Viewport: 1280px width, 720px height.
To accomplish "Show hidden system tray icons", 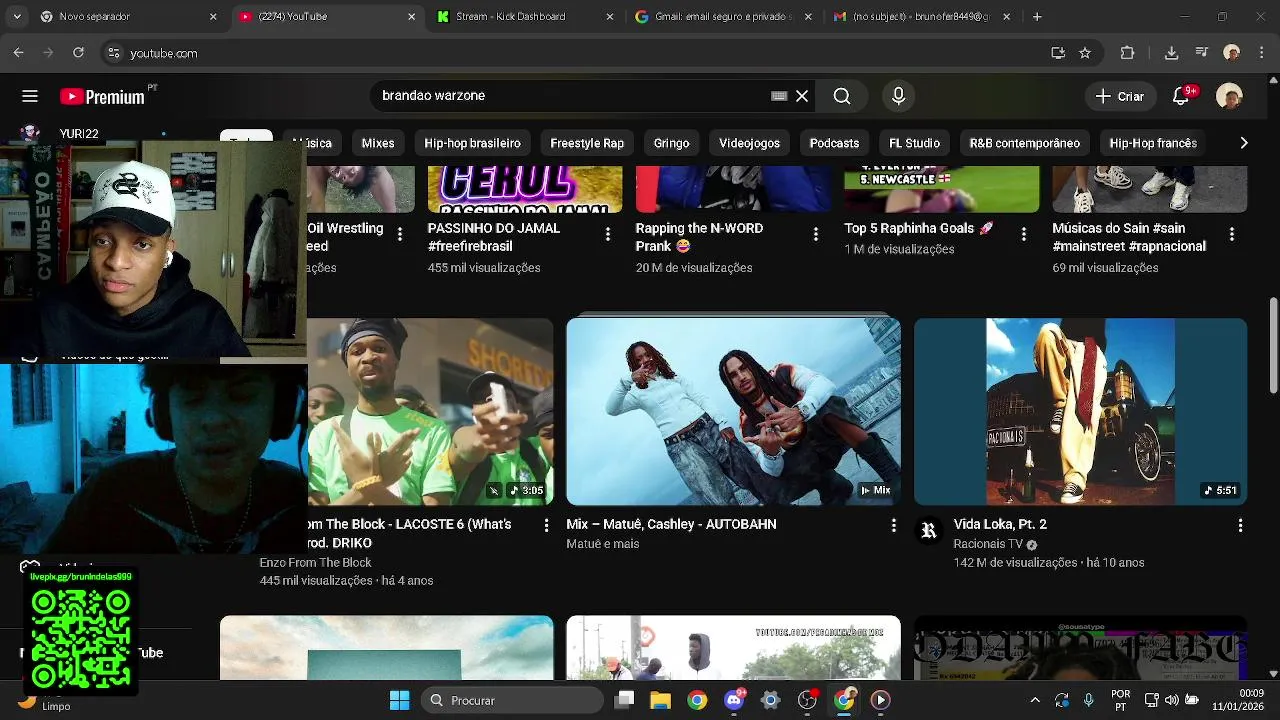I will coord(1035,700).
